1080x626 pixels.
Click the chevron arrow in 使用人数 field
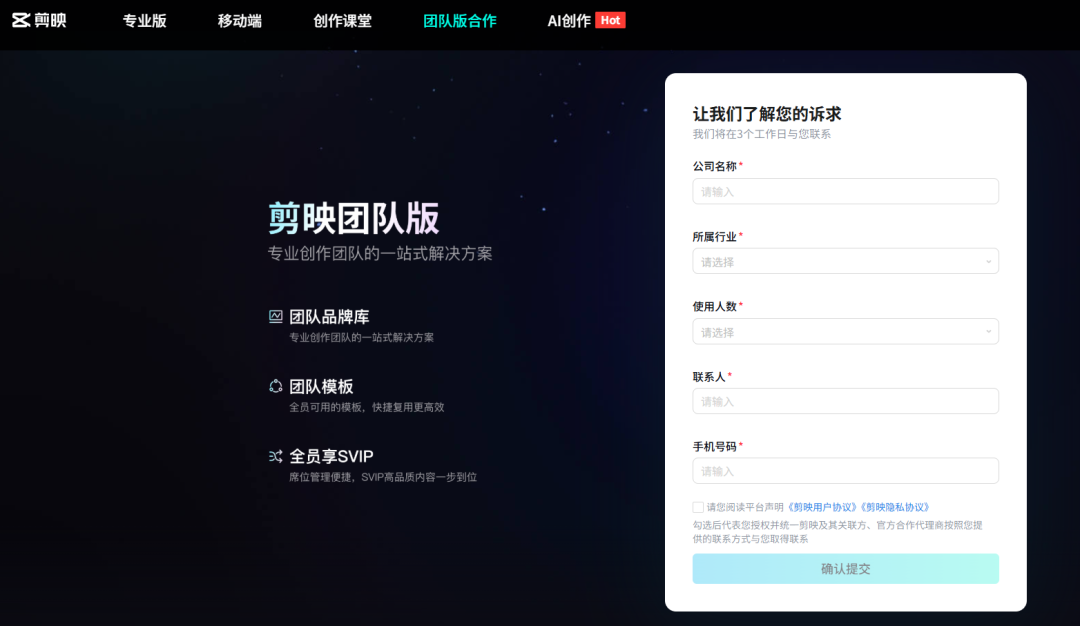pyautogui.click(x=988, y=332)
